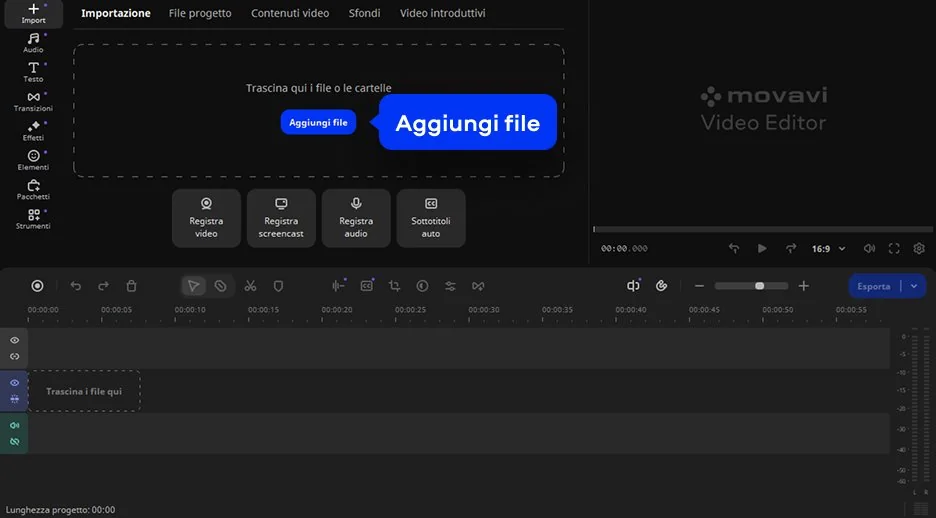Click the Aggiungi file button
936x518 pixels.
pos(318,122)
